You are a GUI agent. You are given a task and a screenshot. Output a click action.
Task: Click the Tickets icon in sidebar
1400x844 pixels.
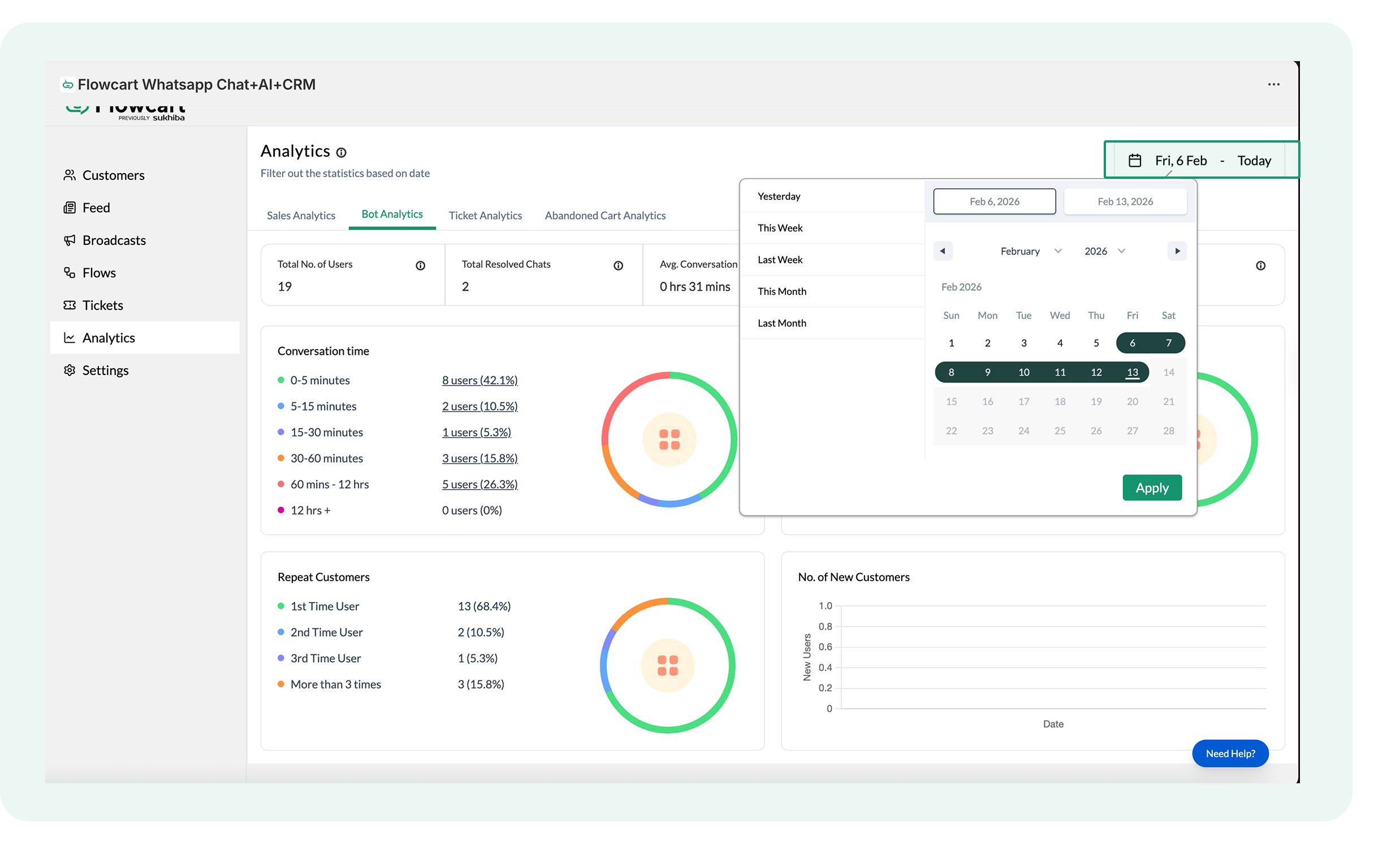click(x=70, y=305)
